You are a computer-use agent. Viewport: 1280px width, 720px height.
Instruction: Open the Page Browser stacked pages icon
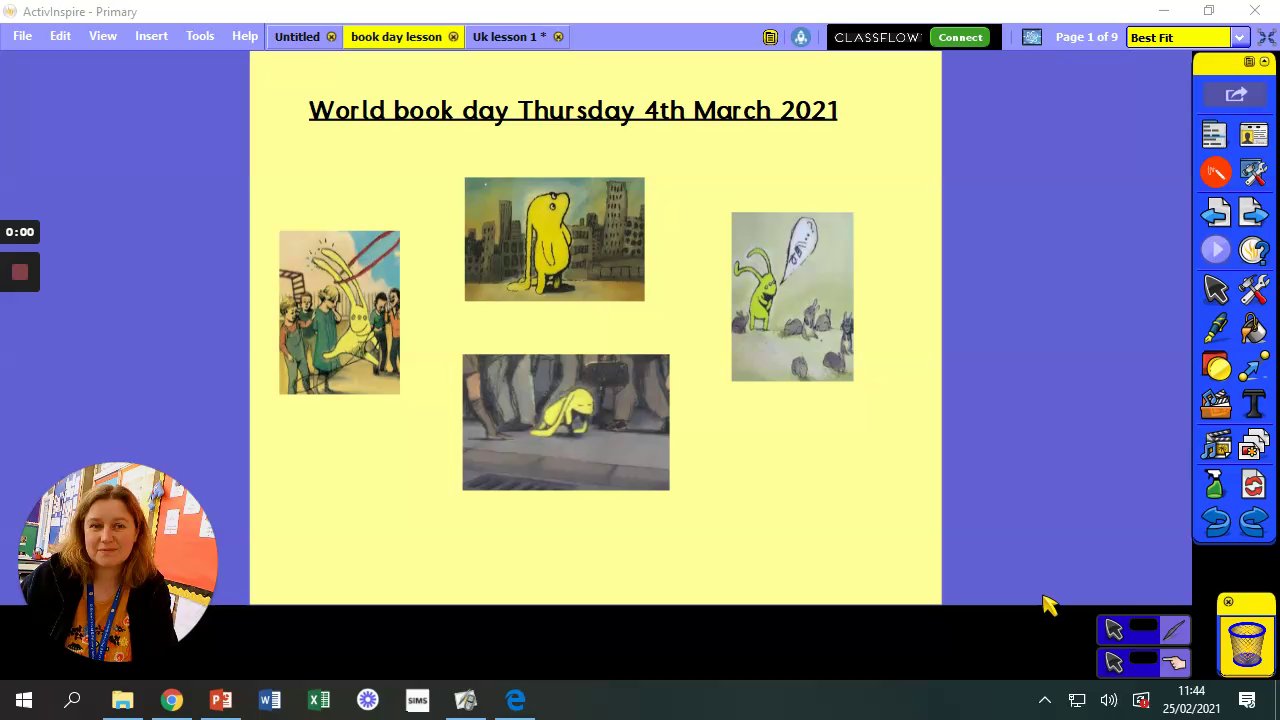pos(1253,445)
